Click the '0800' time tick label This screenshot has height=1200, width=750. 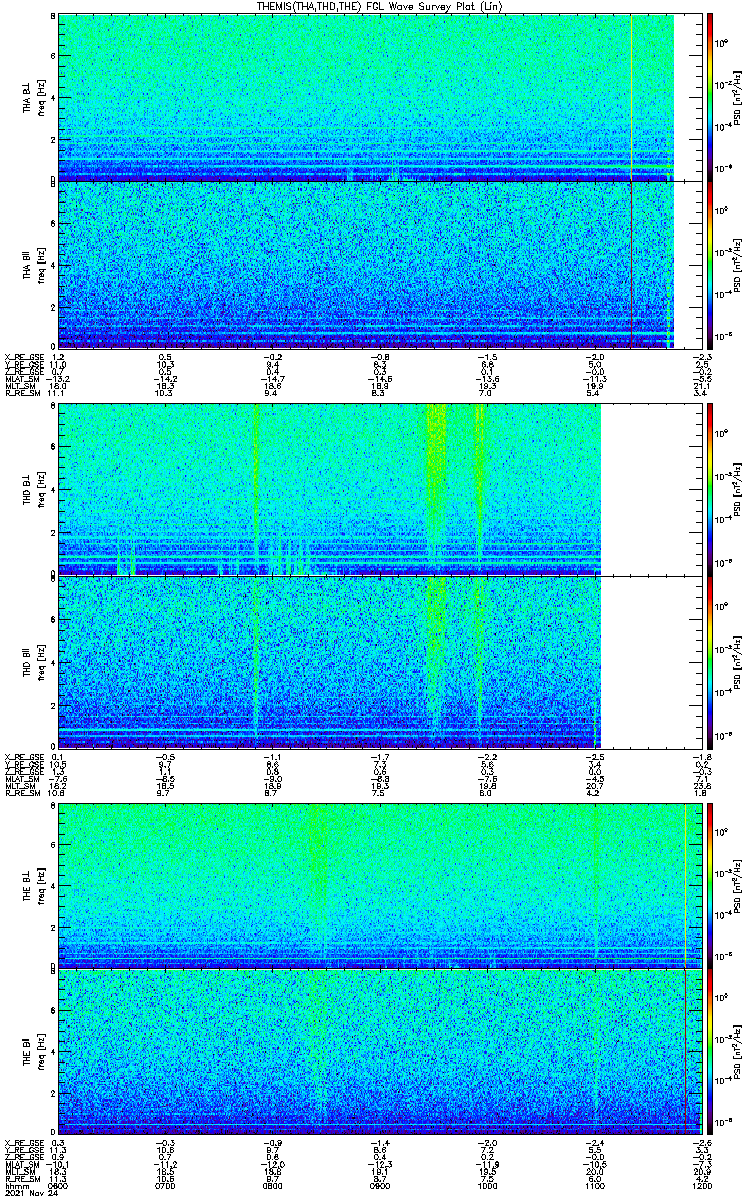(272, 1184)
